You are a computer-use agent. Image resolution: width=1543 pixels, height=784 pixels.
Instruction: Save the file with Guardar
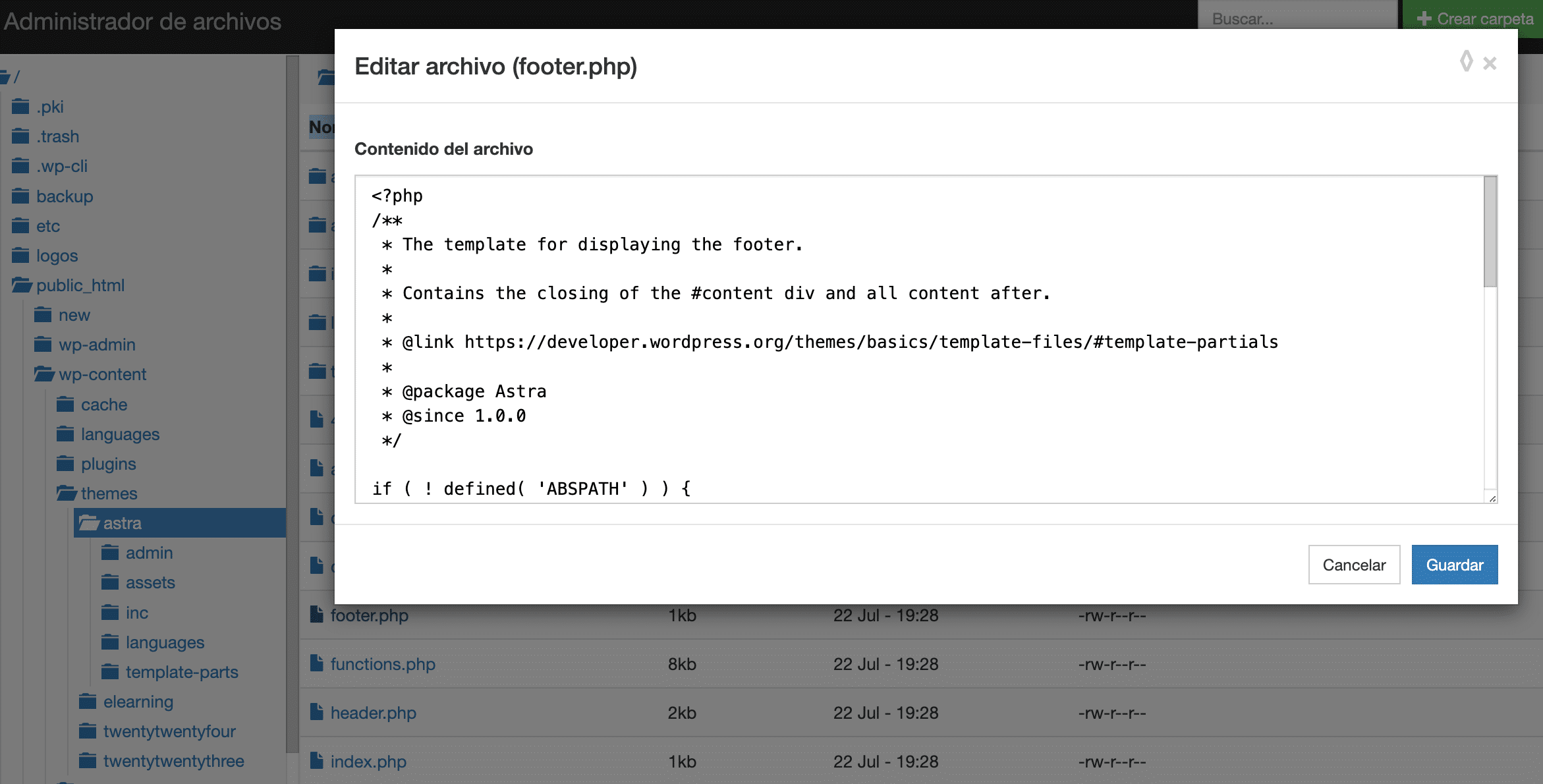tap(1454, 565)
